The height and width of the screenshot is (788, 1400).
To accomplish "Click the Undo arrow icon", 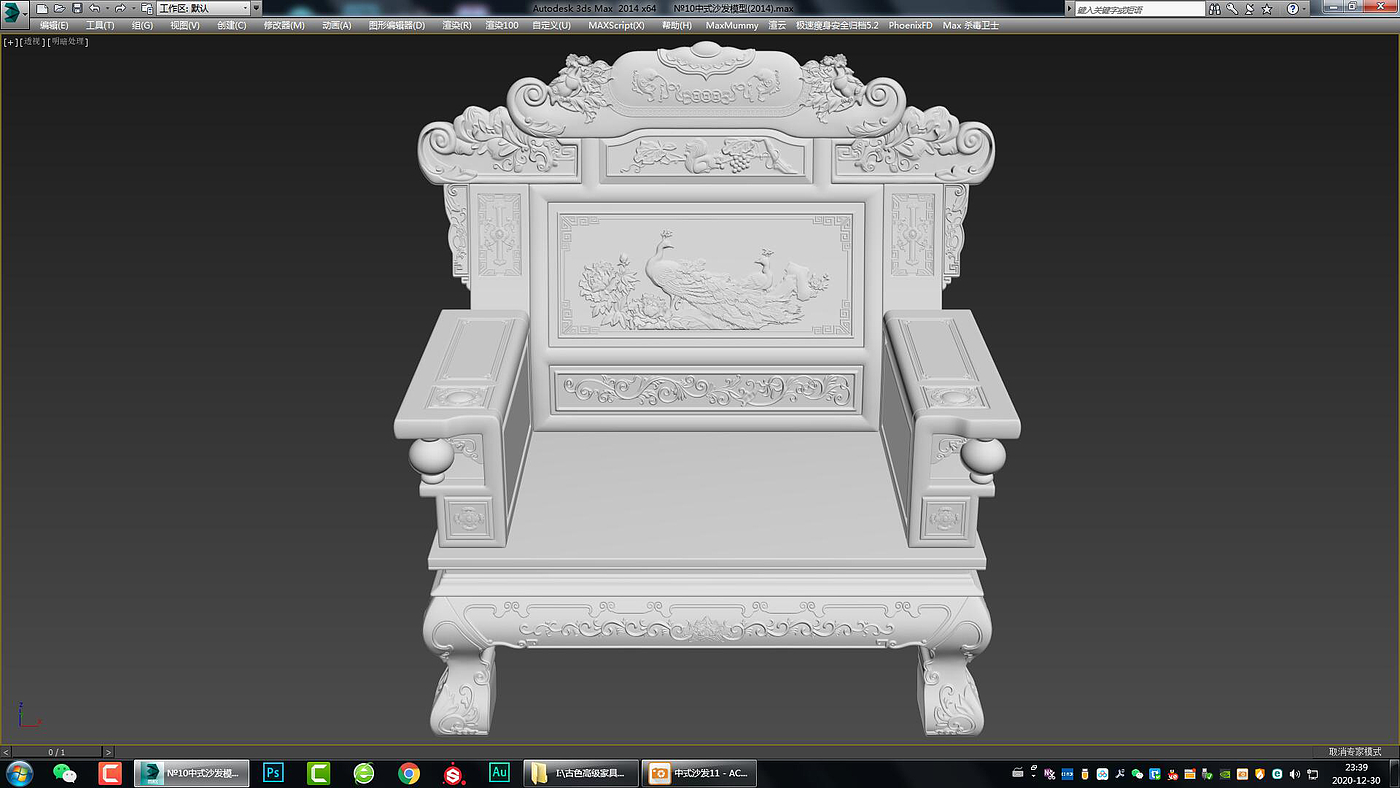I will tap(94, 8).
